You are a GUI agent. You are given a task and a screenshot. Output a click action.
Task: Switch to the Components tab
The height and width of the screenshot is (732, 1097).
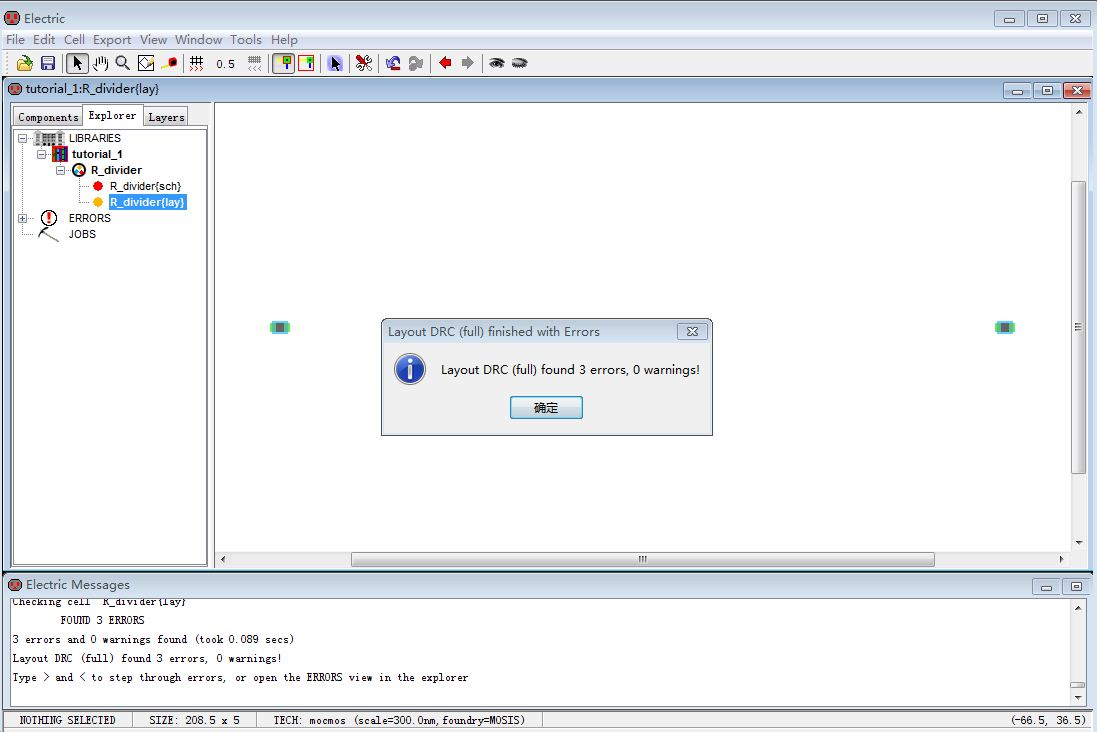tap(48, 117)
